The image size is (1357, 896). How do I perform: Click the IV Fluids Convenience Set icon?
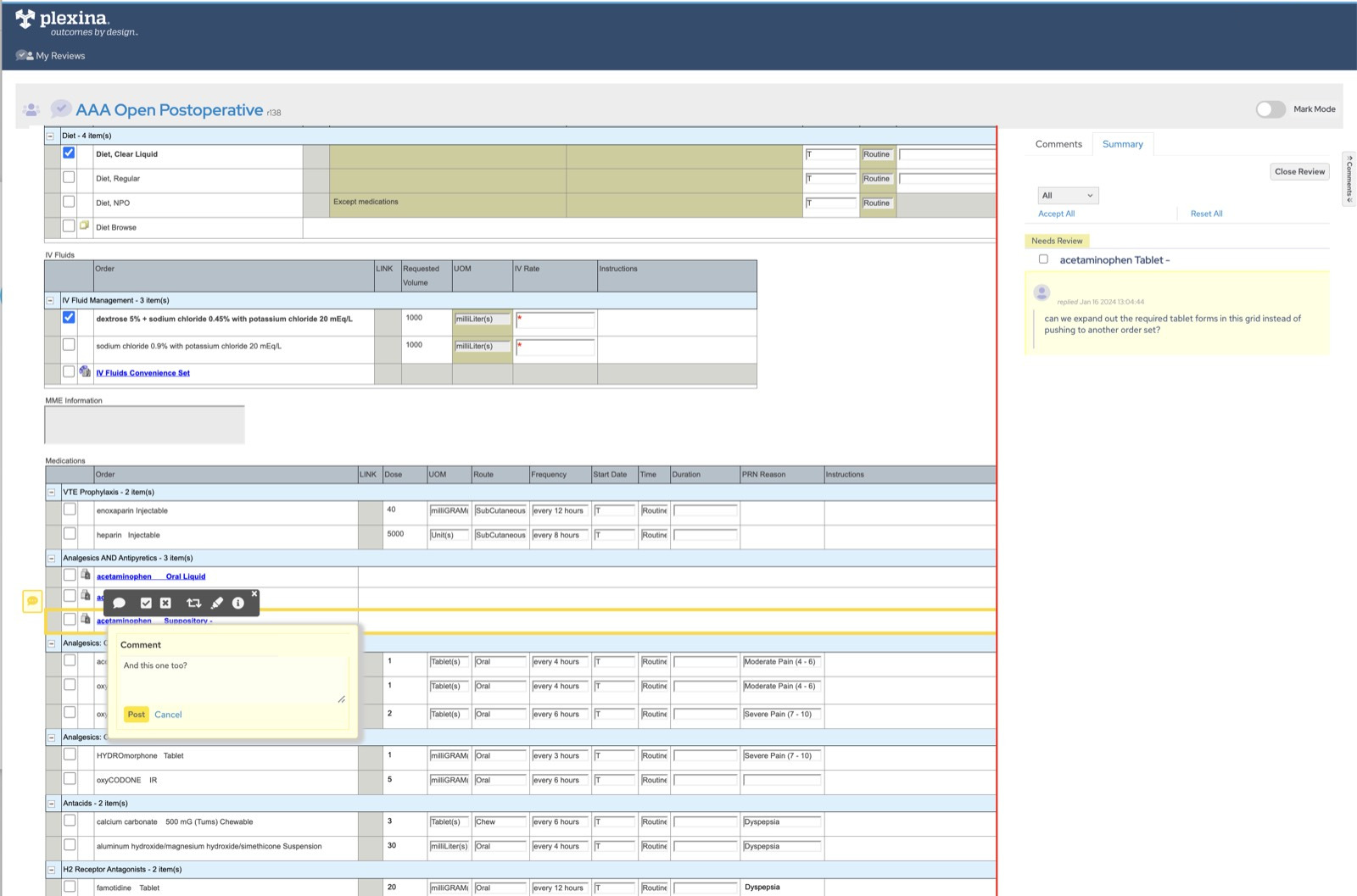(x=85, y=371)
